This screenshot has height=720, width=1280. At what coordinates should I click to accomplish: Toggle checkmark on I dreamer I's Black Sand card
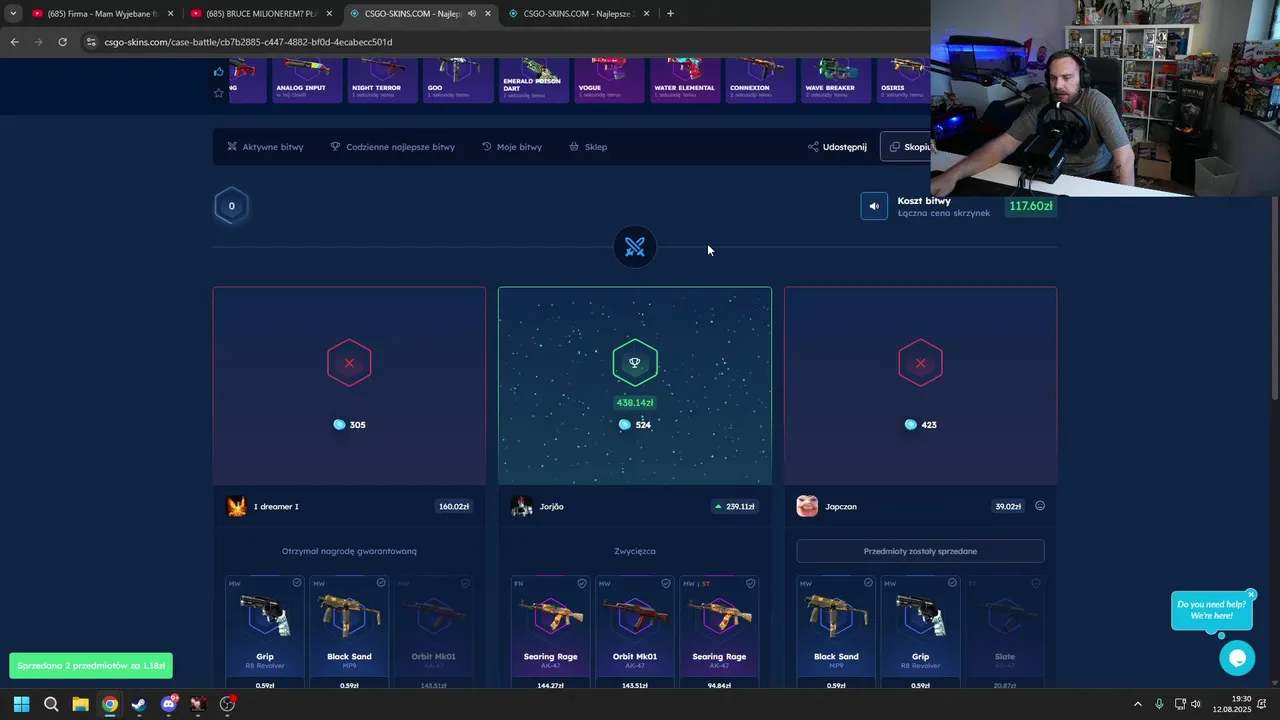pyautogui.click(x=381, y=583)
